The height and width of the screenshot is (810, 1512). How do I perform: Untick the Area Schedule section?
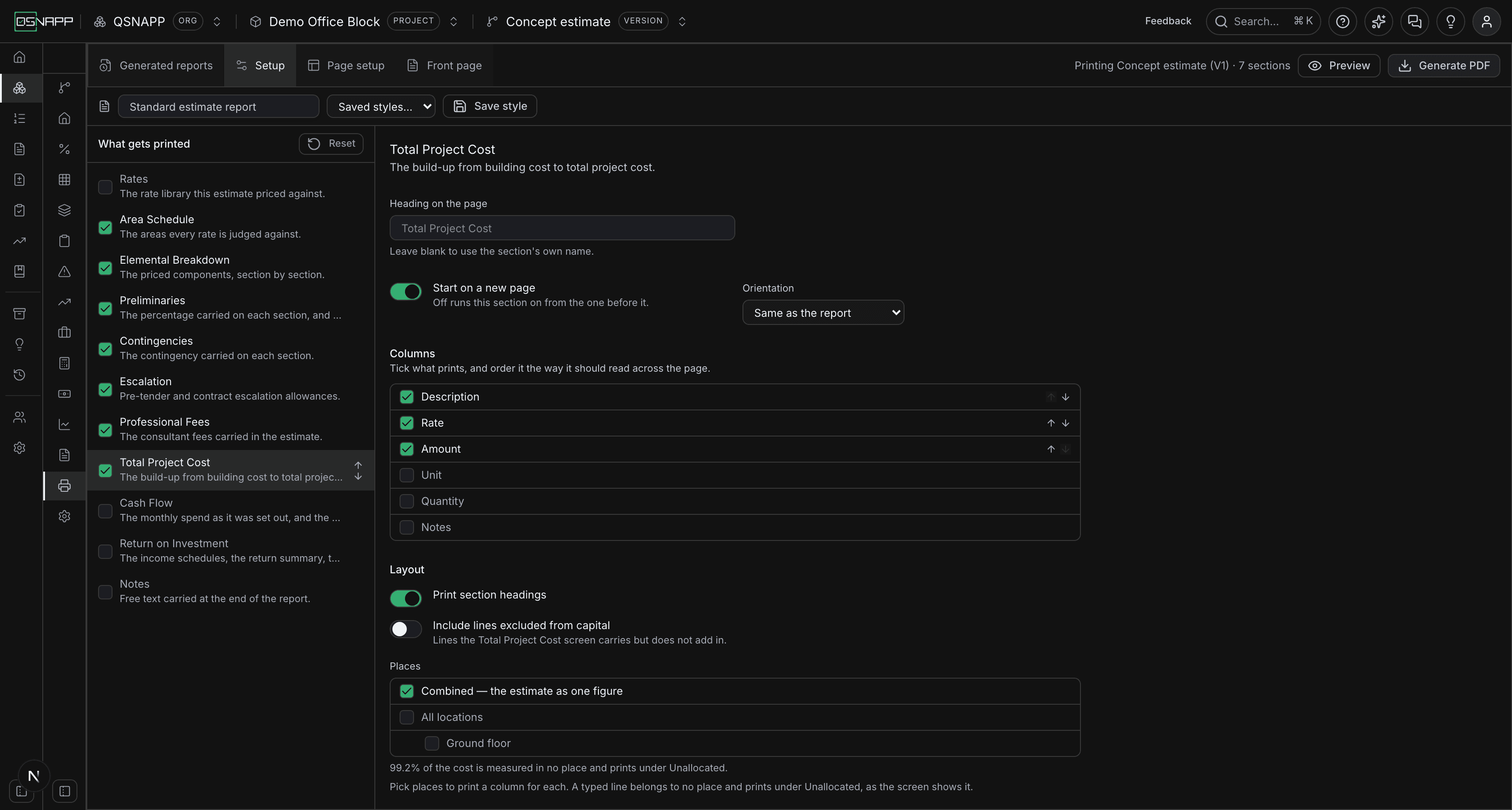pyautogui.click(x=105, y=227)
